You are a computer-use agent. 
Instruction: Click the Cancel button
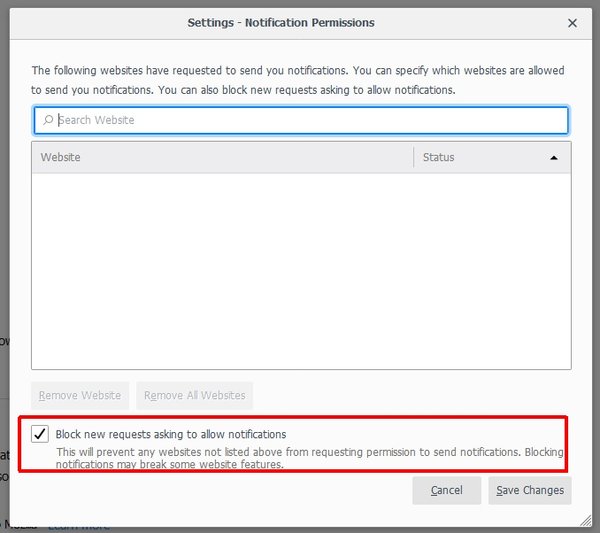(447, 490)
